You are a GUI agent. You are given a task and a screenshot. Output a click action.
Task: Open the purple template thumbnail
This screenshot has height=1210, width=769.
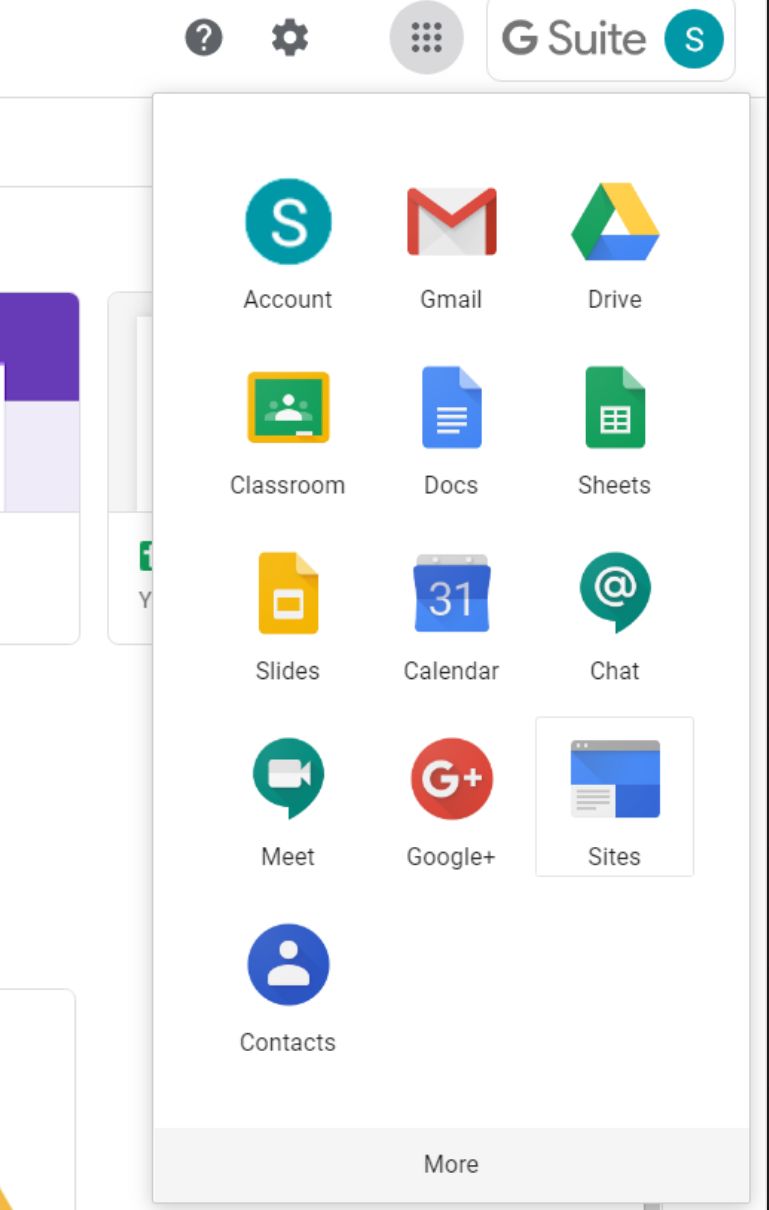(40, 402)
